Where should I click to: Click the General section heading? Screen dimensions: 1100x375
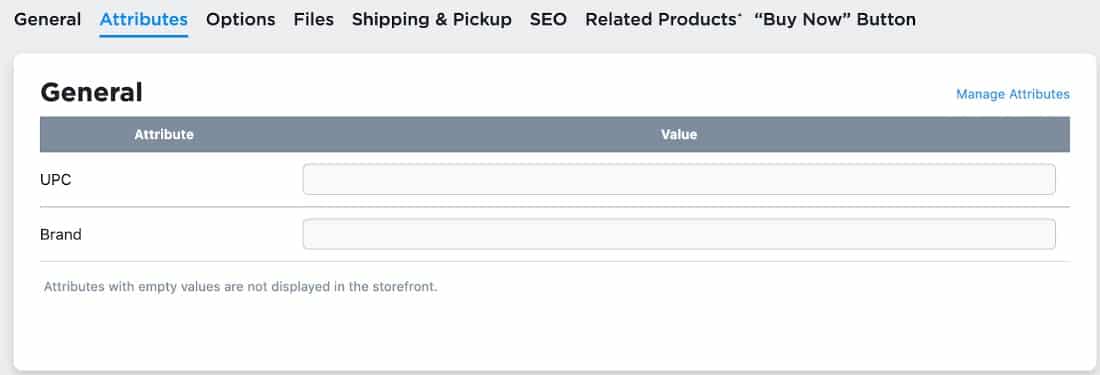tap(91, 92)
